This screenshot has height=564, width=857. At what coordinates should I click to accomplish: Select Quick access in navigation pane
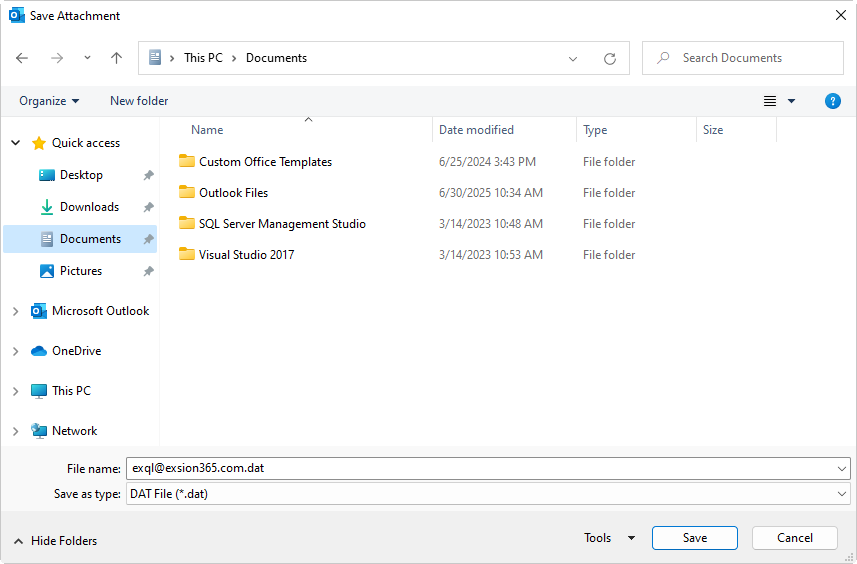(86, 143)
